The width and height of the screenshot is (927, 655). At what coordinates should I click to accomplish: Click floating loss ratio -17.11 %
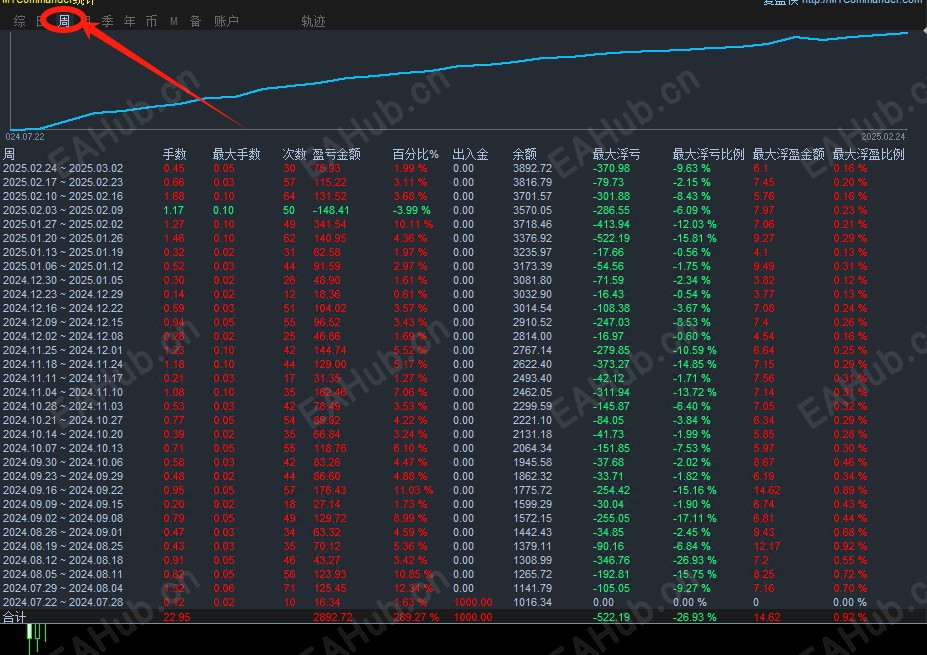pyautogui.click(x=694, y=518)
